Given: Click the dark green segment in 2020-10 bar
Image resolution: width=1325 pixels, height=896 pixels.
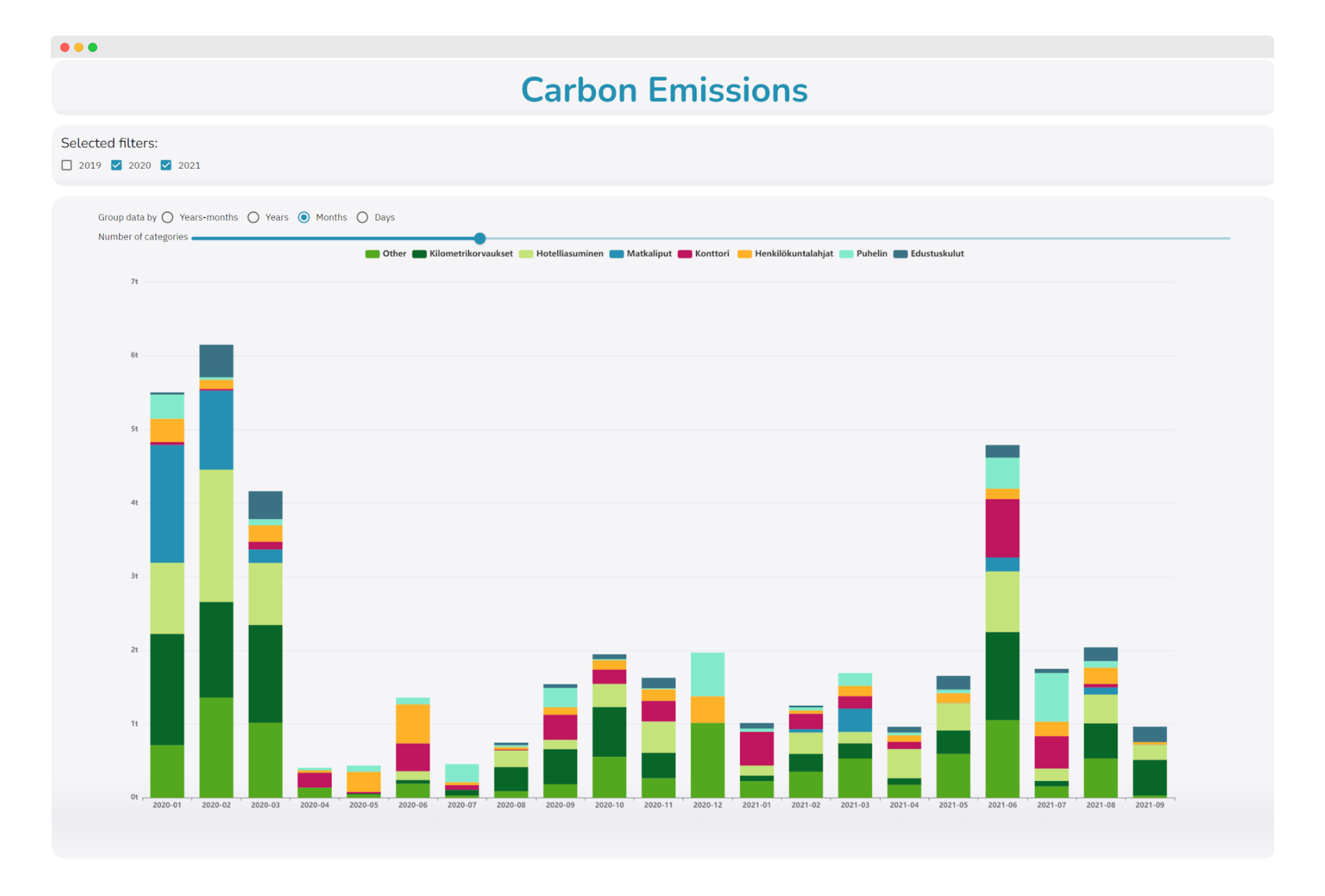Looking at the screenshot, I should (609, 732).
